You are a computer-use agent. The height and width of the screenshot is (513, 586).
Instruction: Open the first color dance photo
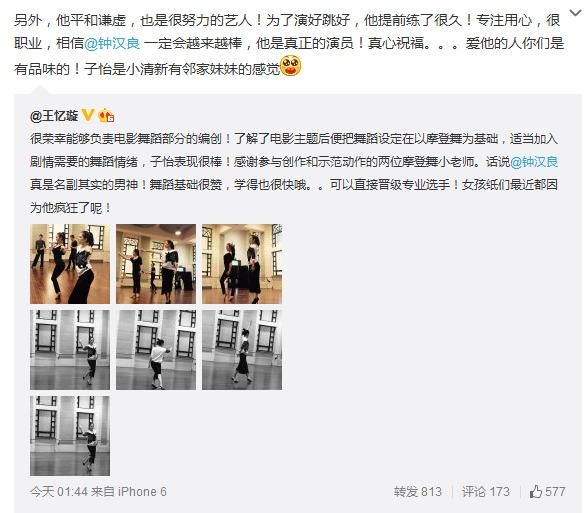[x=70, y=264]
